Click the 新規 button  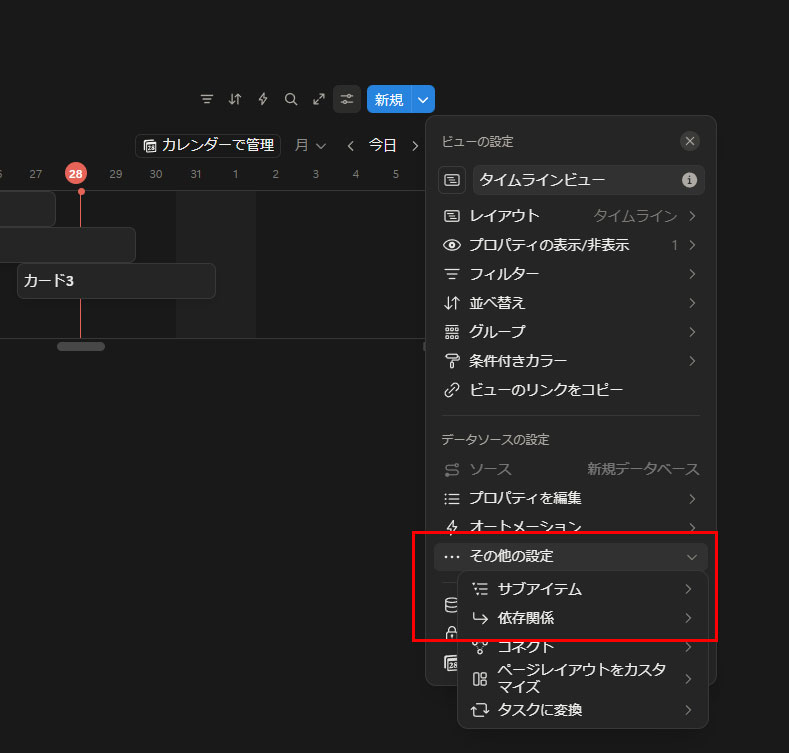pyautogui.click(x=389, y=99)
